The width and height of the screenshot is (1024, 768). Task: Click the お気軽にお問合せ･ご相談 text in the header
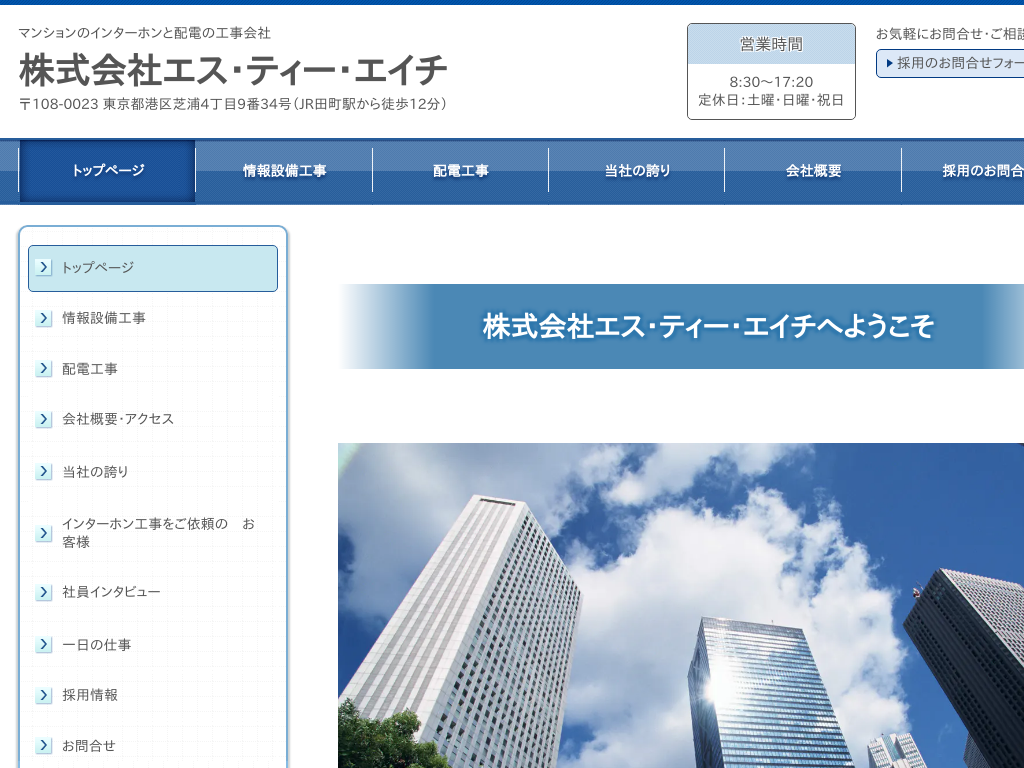click(950, 34)
